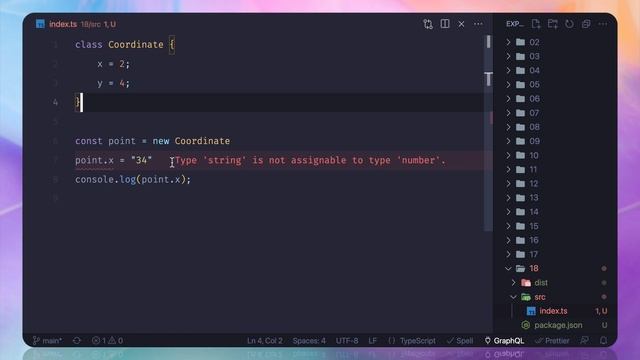Screen dimensions: 640x360
Task: Open package.json in the Explorer tree
Action: click(x=556, y=325)
